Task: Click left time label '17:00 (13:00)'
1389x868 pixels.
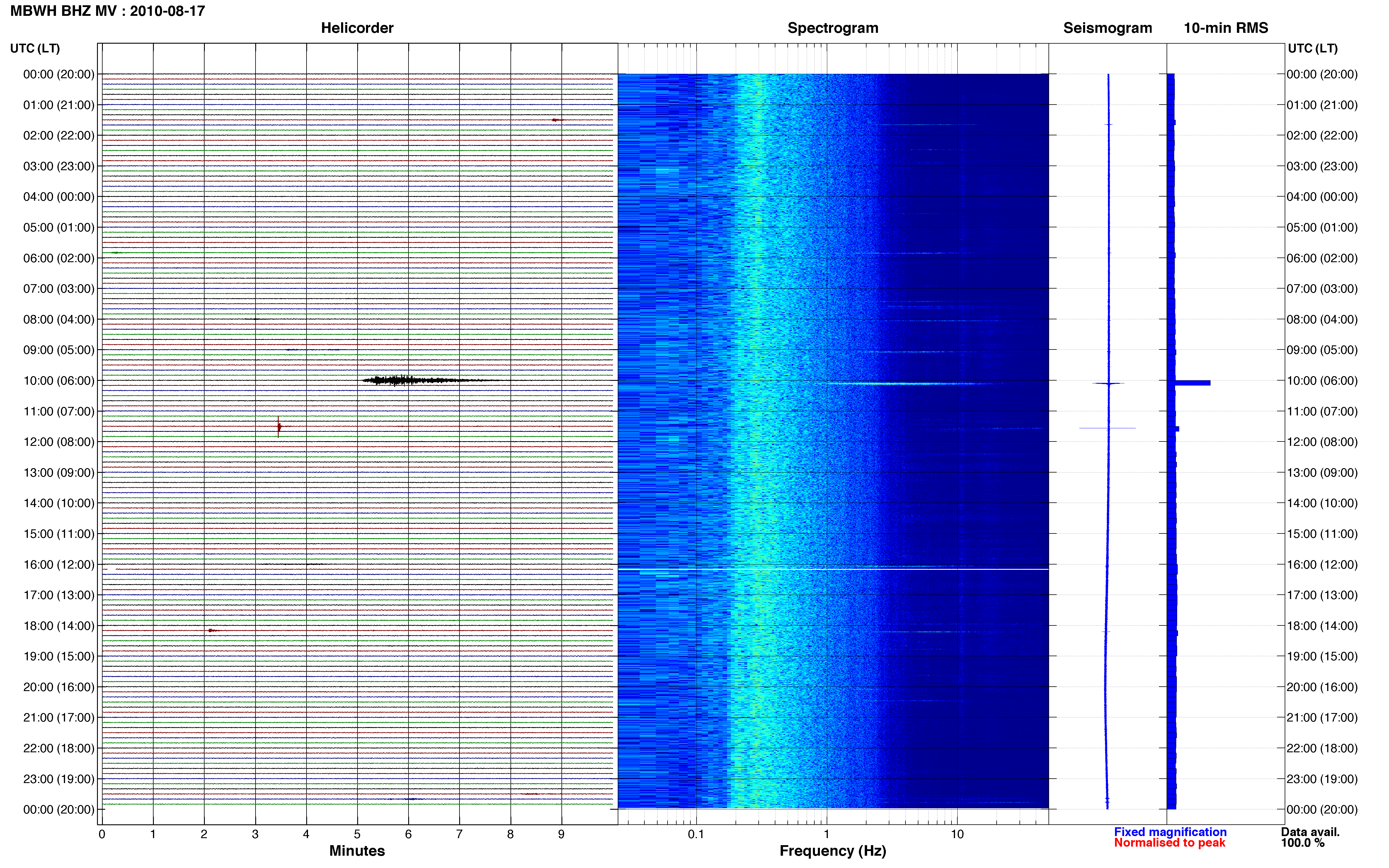Action: pyautogui.click(x=59, y=595)
